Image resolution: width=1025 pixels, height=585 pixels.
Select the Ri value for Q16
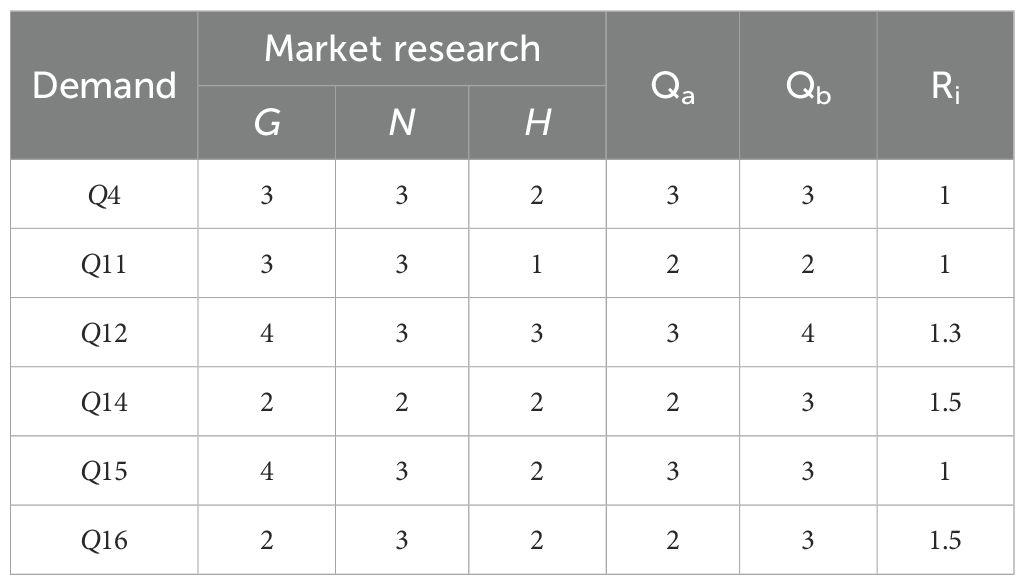pos(945,540)
